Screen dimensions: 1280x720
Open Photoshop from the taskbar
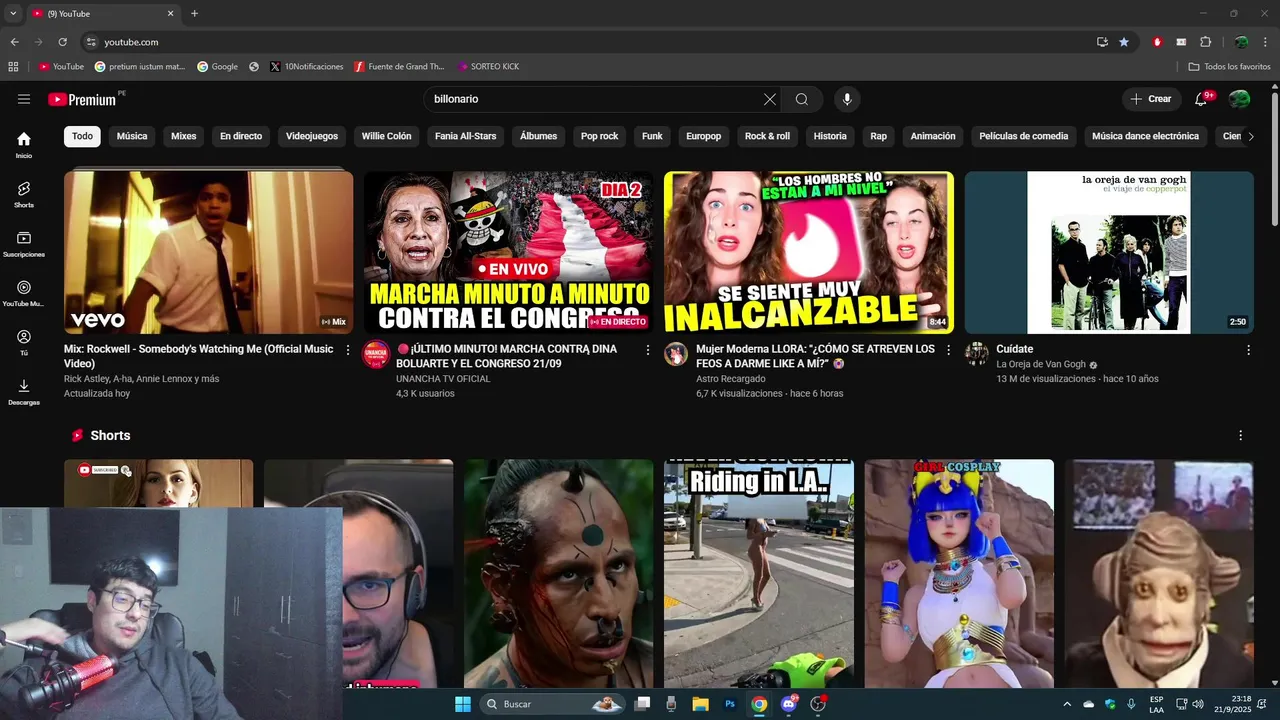[730, 704]
